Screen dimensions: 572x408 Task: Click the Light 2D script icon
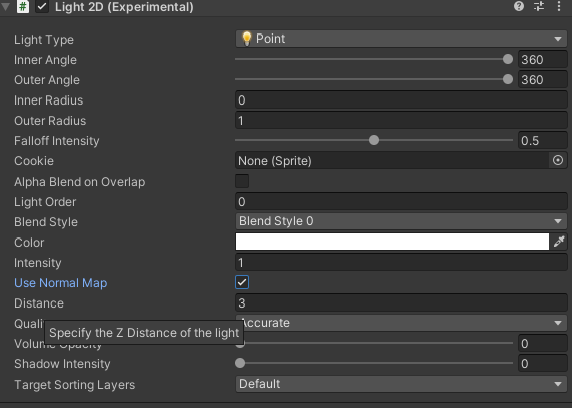23,7
